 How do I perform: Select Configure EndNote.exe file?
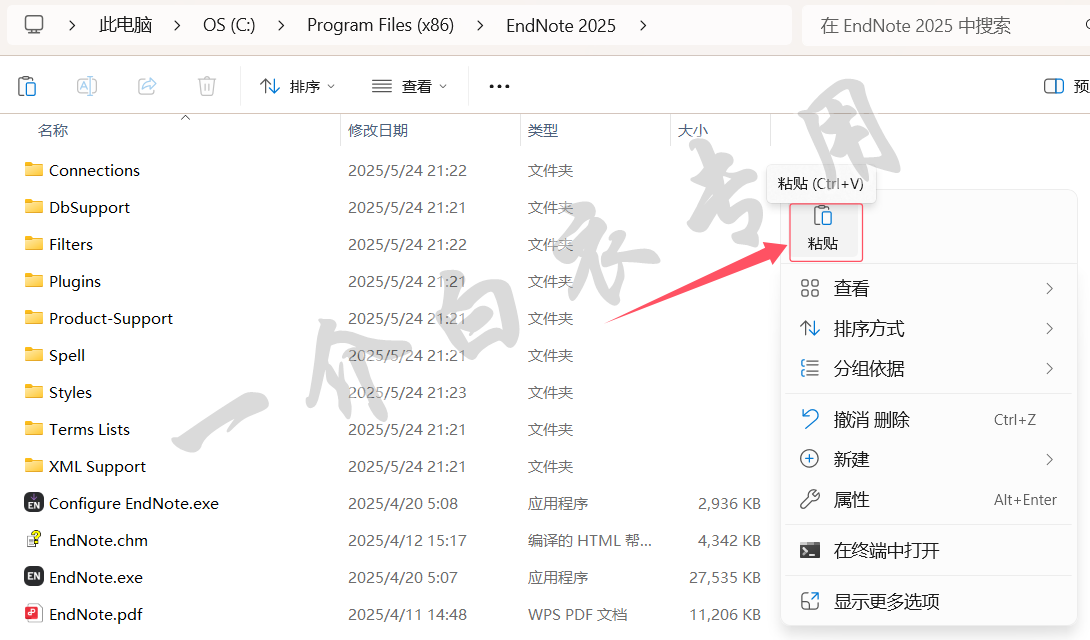coord(133,503)
